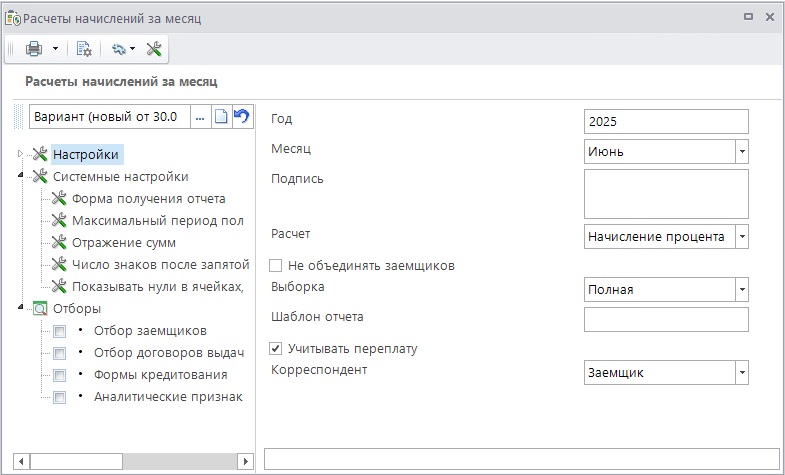Click the wrench and screwdriver toolbar icon
The image size is (785, 475).
tap(154, 49)
